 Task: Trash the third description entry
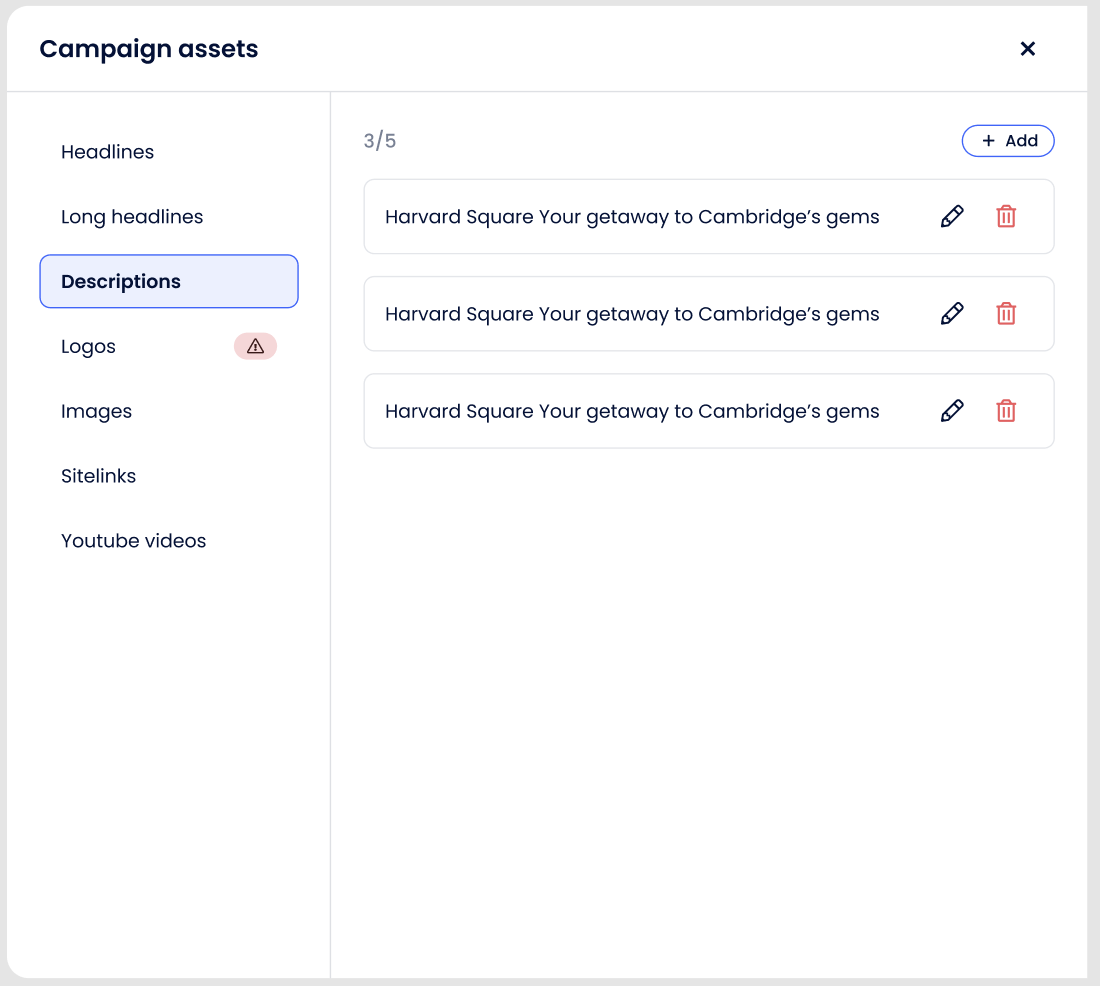pos(1006,411)
